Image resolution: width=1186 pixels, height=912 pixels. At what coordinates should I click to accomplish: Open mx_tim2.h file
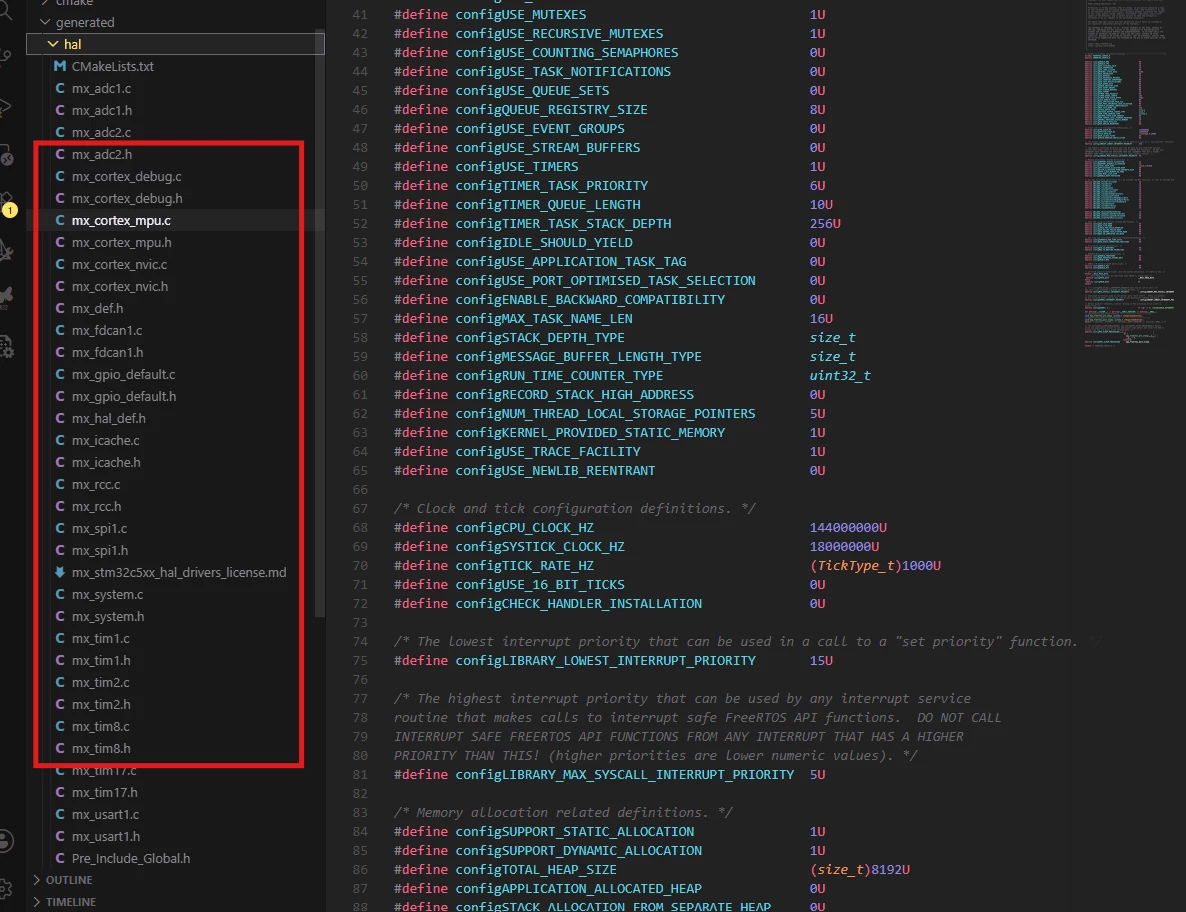coord(101,704)
